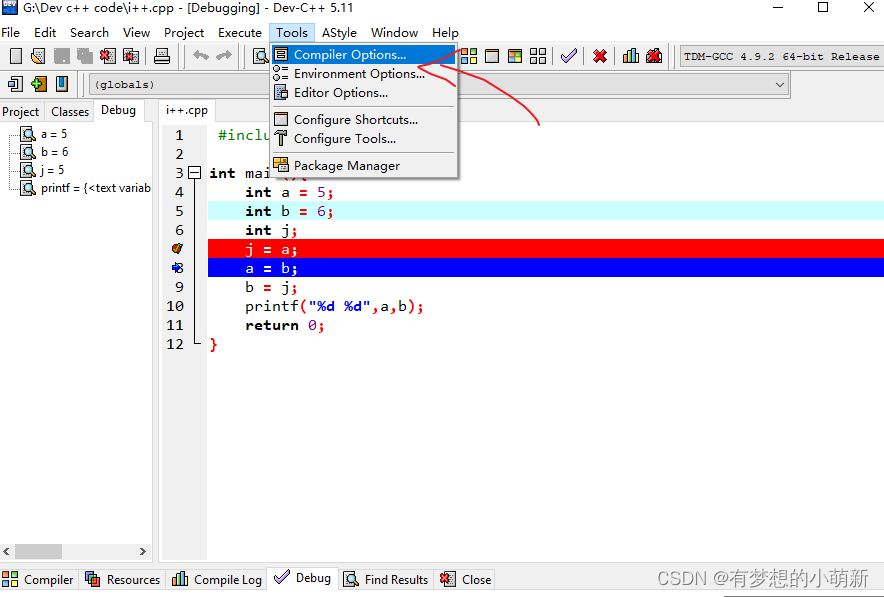884x597 pixels.
Task: Open the Window menu
Action: pos(394,33)
